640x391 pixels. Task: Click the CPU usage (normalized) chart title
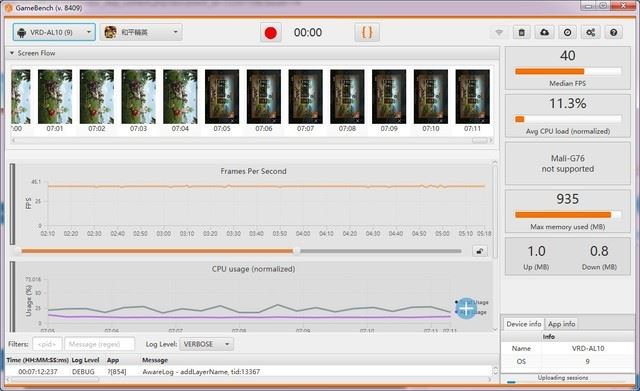pyautogui.click(x=253, y=269)
